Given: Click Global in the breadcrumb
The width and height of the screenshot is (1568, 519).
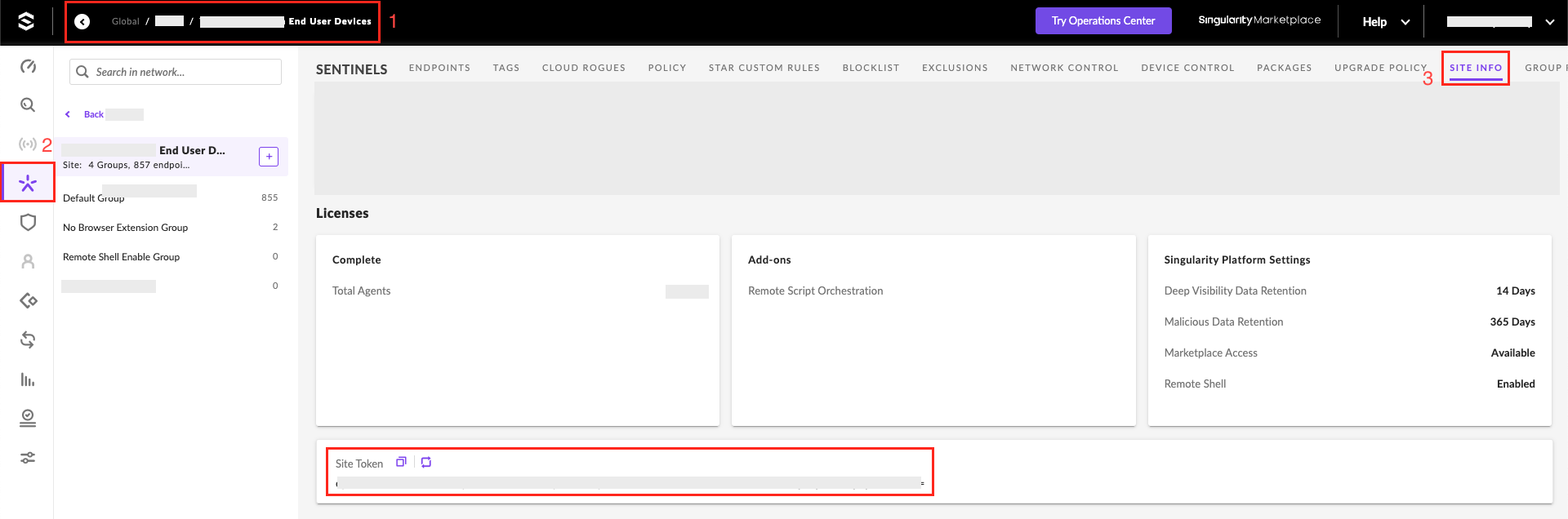Looking at the screenshot, I should pos(126,21).
